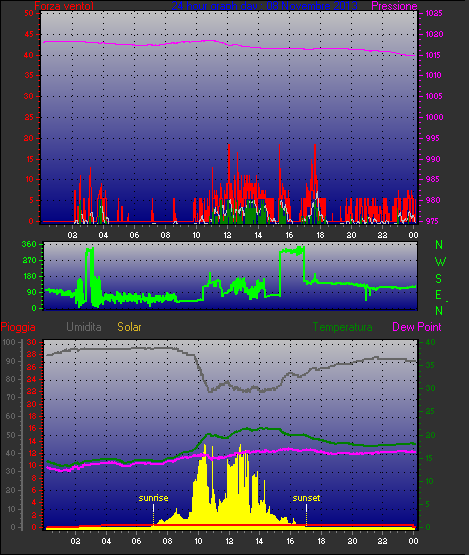Click hour 08 on bottom graph time axis
469x555 pixels.
click(167, 541)
